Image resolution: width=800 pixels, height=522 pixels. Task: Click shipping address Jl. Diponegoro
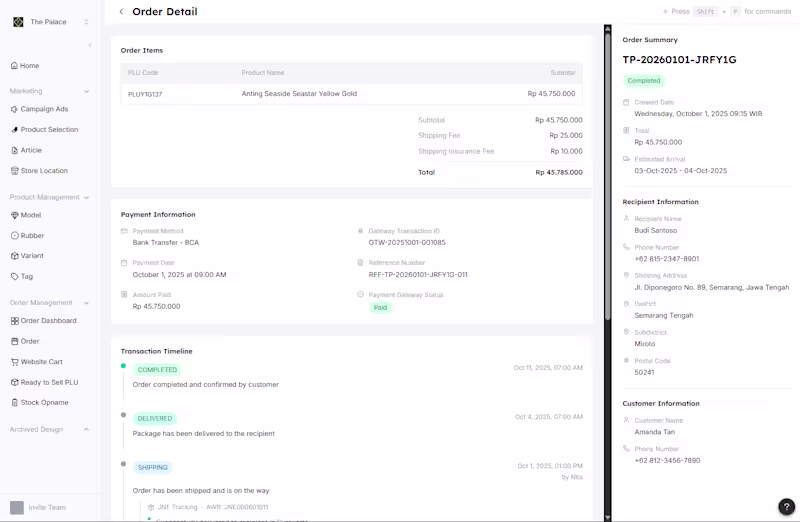tap(712, 287)
